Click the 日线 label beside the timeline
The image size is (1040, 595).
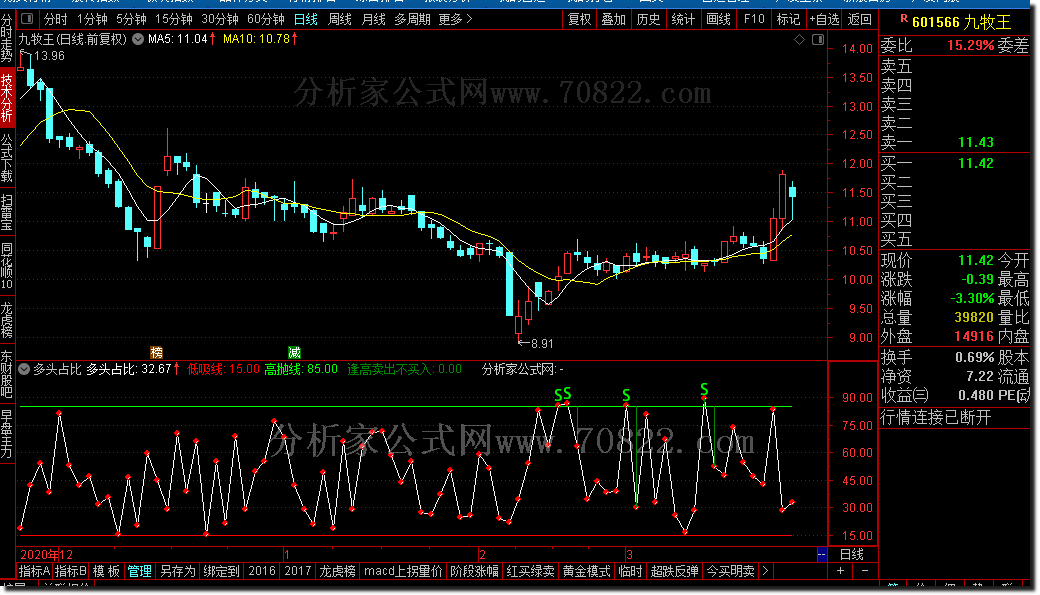click(852, 554)
